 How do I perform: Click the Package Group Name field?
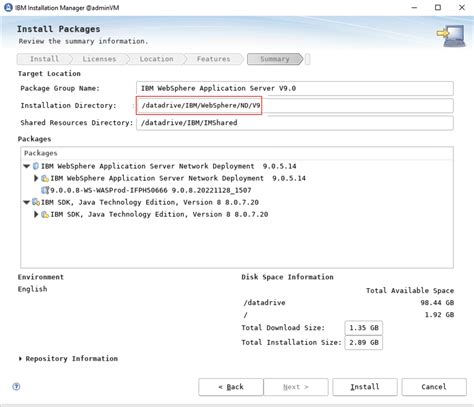coord(295,88)
